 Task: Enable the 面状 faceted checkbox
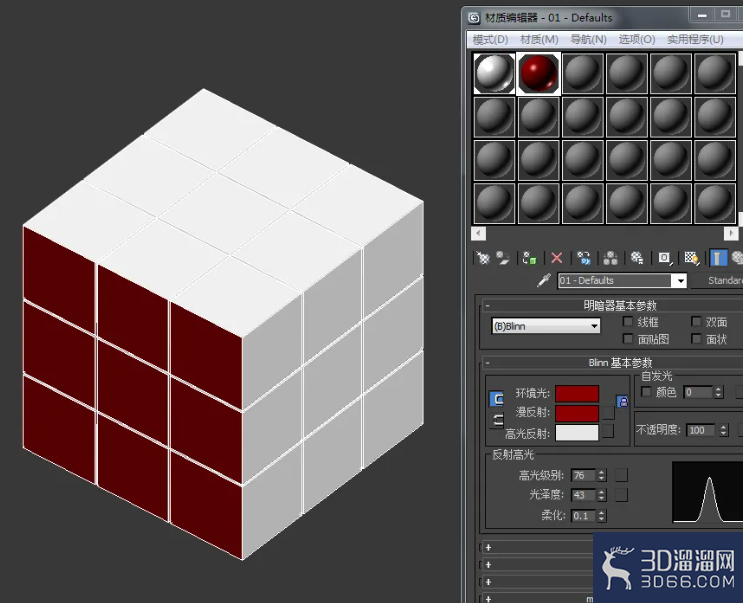[696, 339]
